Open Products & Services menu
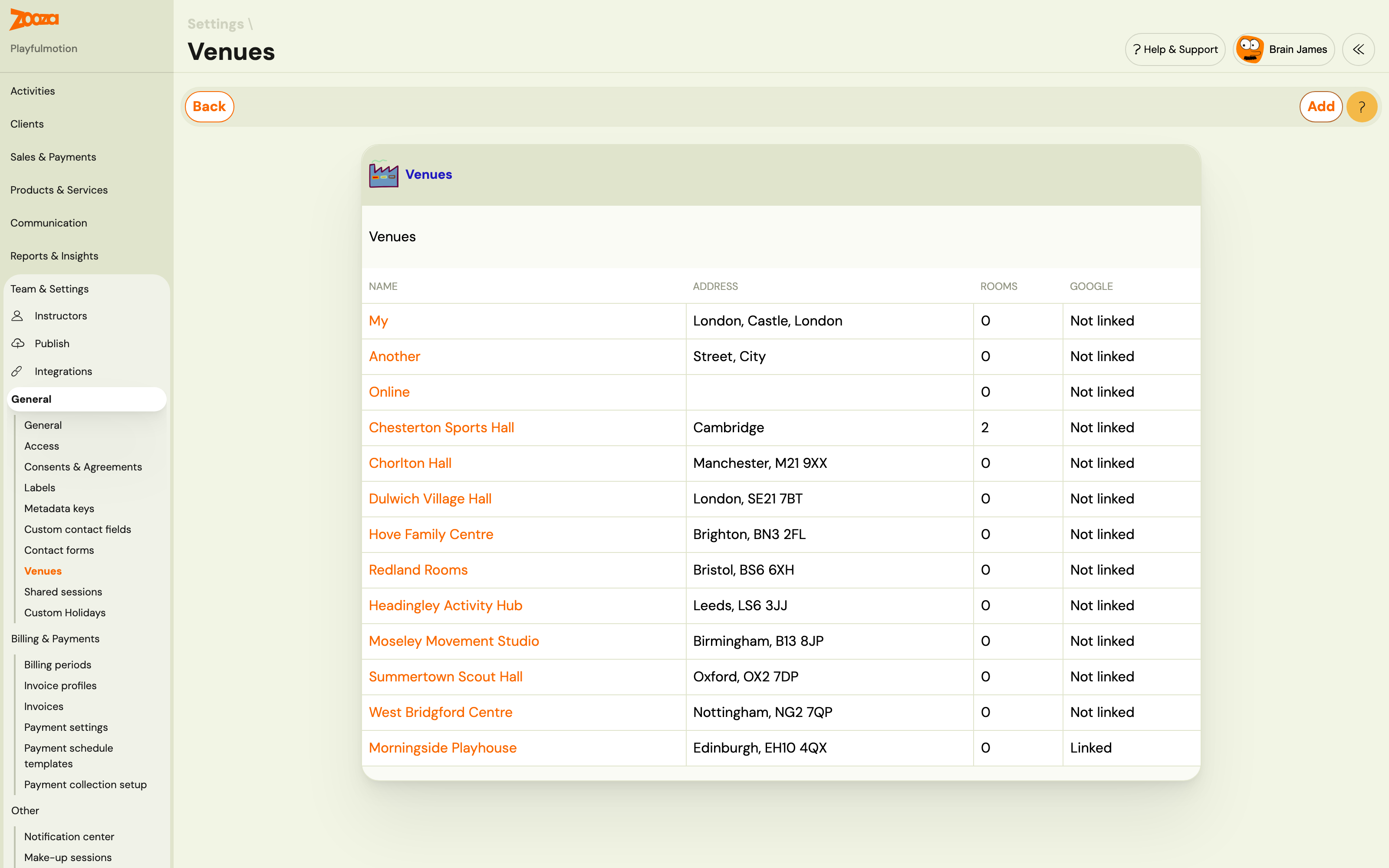This screenshot has height=868, width=1389. click(x=59, y=190)
